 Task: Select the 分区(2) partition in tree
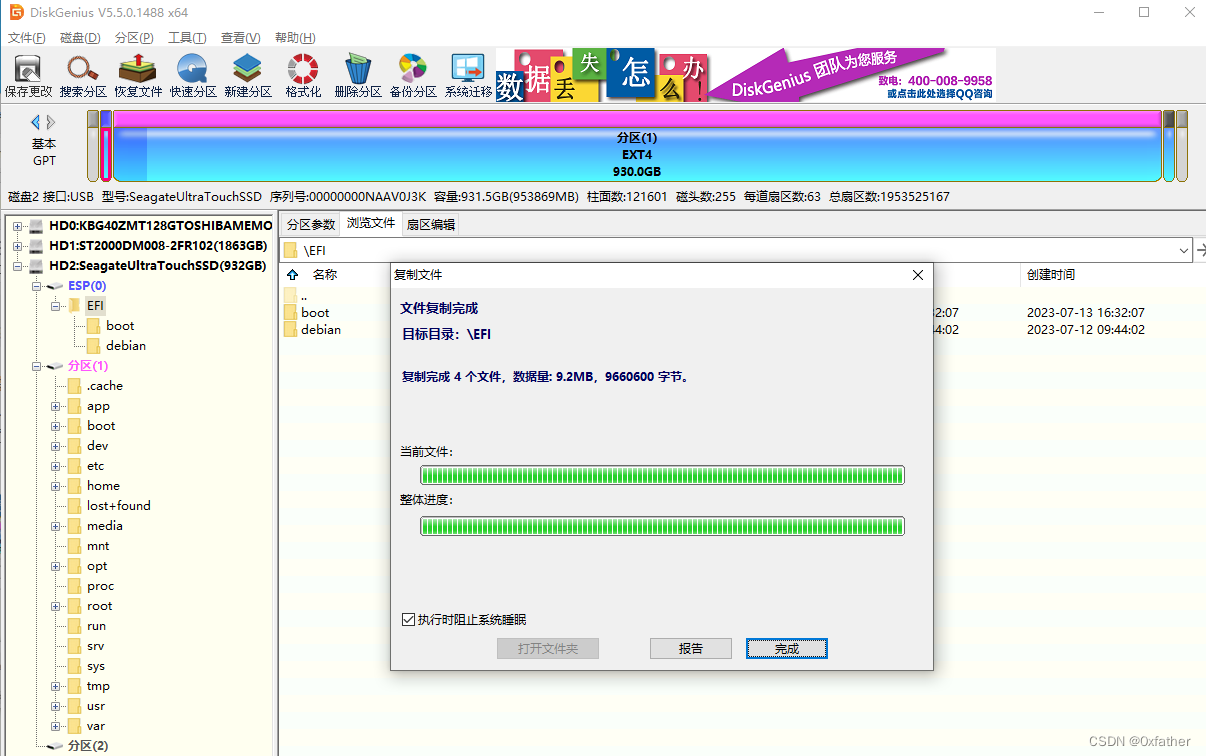click(88, 746)
